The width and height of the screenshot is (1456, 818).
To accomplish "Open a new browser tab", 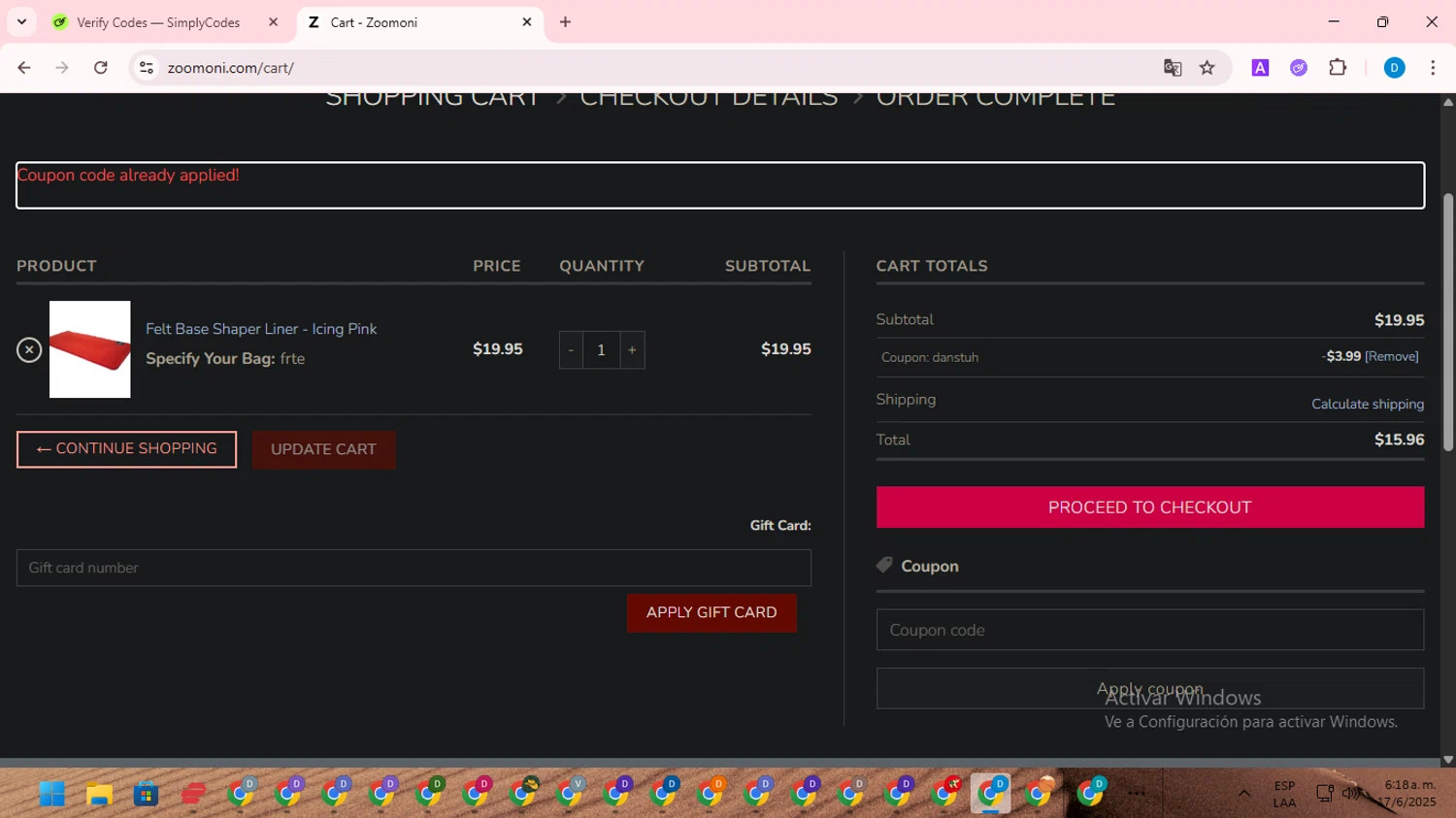I will point(566,22).
